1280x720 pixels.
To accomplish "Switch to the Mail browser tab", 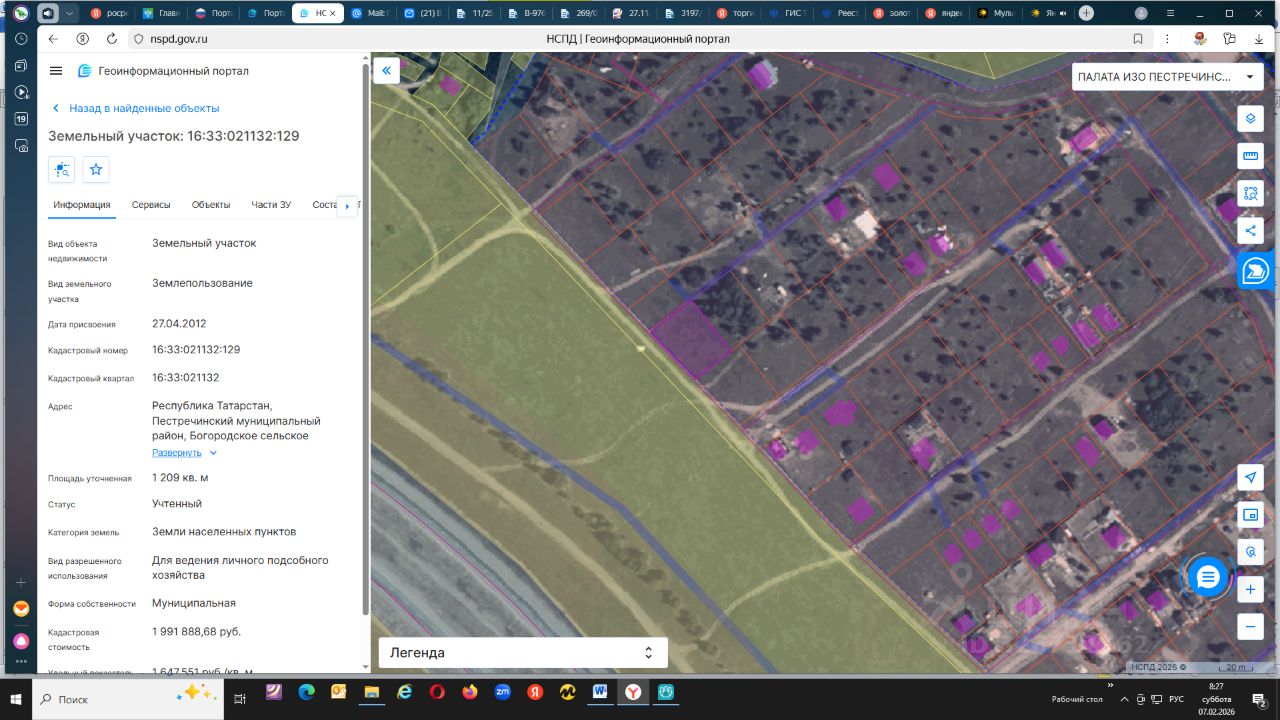I will click(371, 13).
